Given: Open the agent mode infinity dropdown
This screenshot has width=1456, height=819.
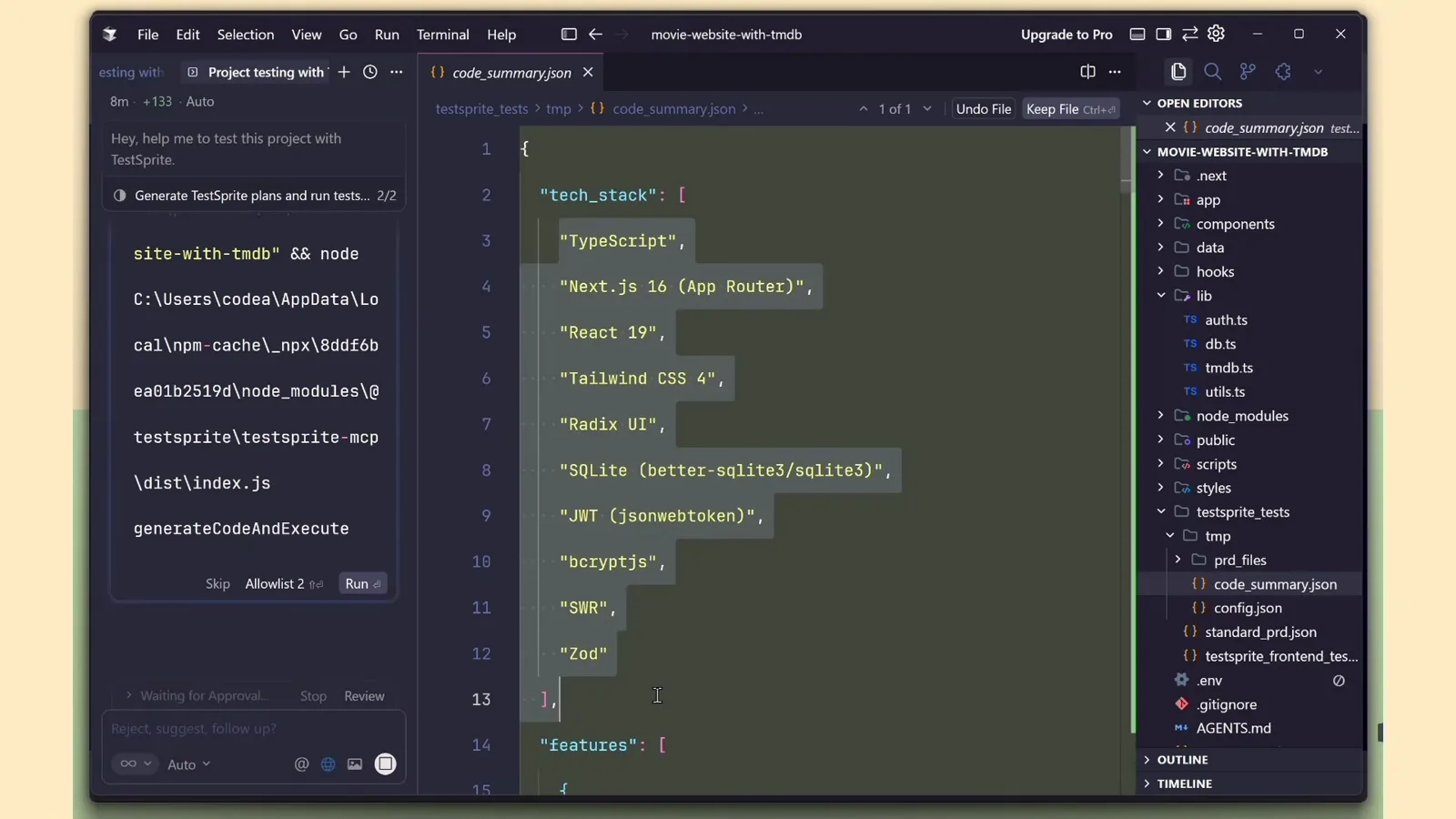Looking at the screenshot, I should 135,764.
